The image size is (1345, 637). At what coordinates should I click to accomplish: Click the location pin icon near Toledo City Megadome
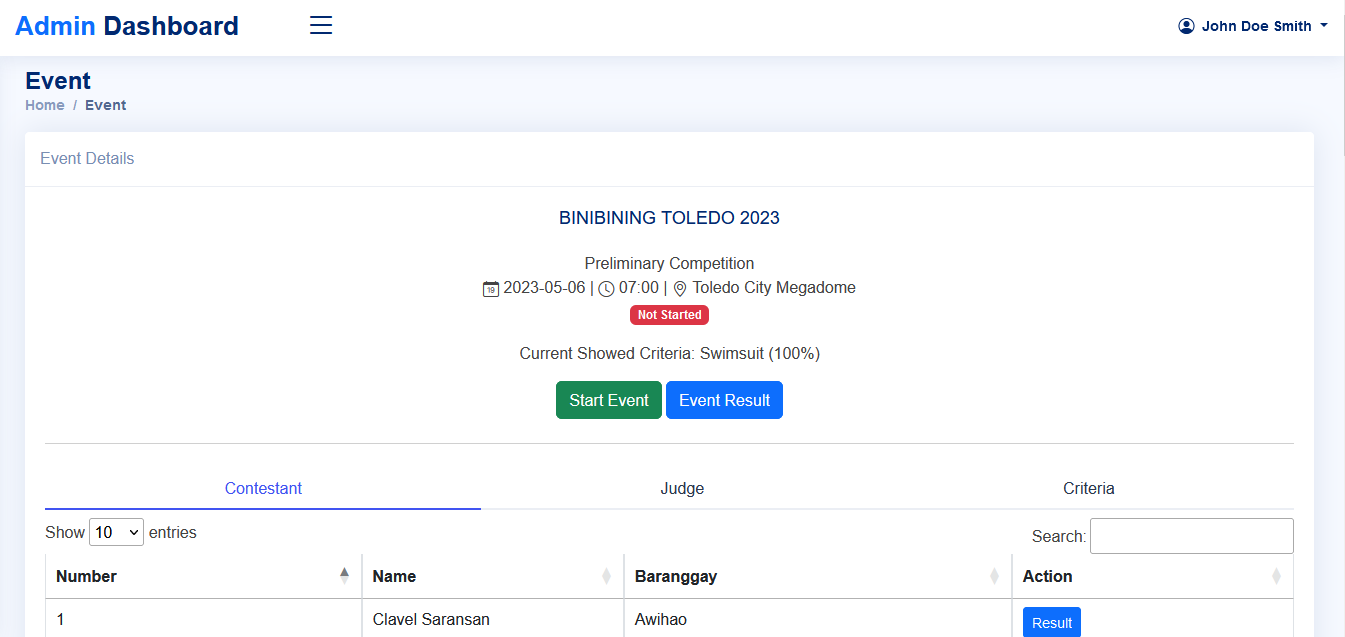[680, 287]
